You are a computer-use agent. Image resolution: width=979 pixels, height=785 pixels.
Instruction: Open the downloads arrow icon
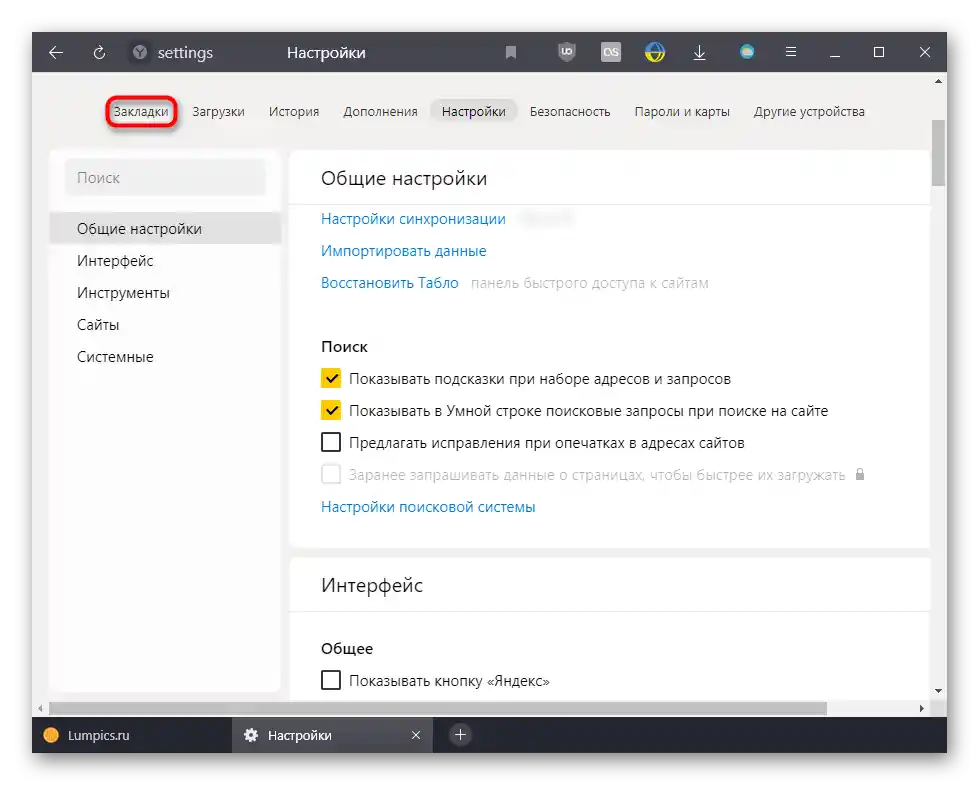click(699, 52)
